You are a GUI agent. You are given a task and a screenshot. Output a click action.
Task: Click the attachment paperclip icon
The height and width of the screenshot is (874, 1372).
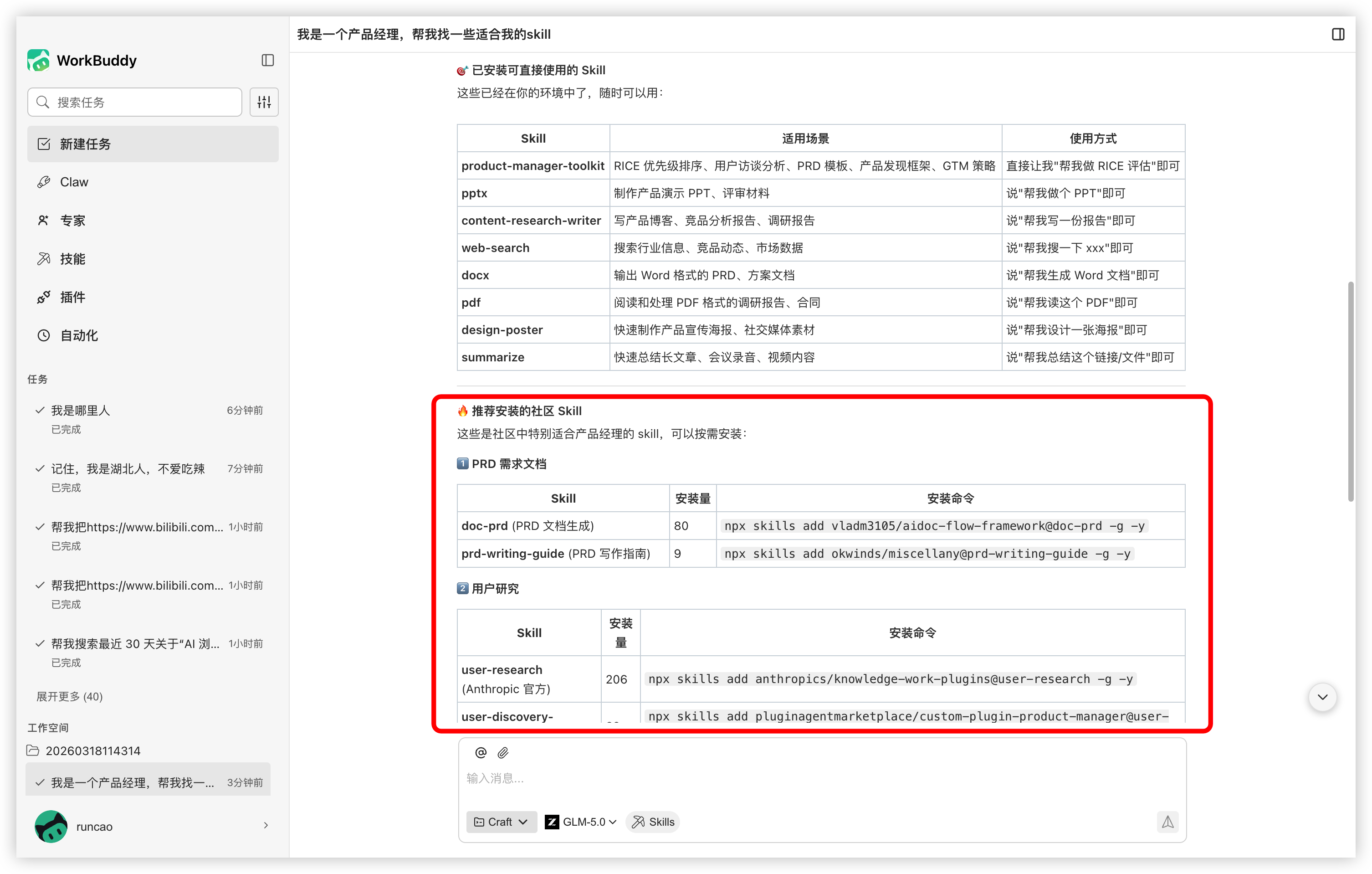tap(502, 753)
